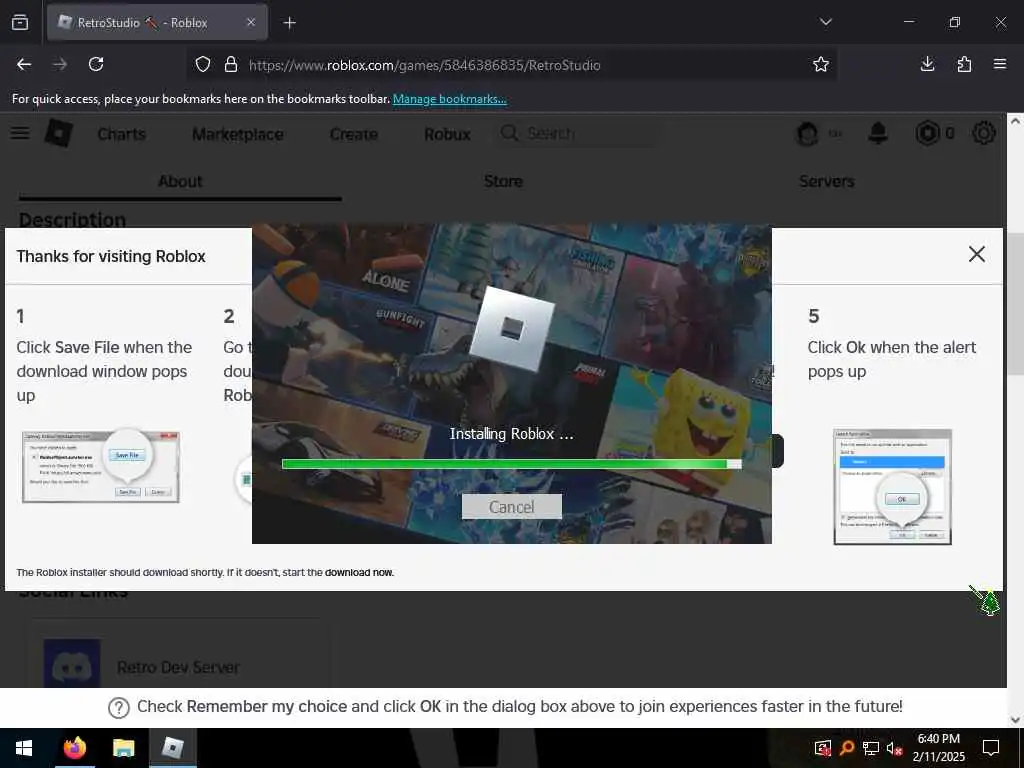Open the extensions puzzle icon
The height and width of the screenshot is (768, 1024).
[x=964, y=64]
